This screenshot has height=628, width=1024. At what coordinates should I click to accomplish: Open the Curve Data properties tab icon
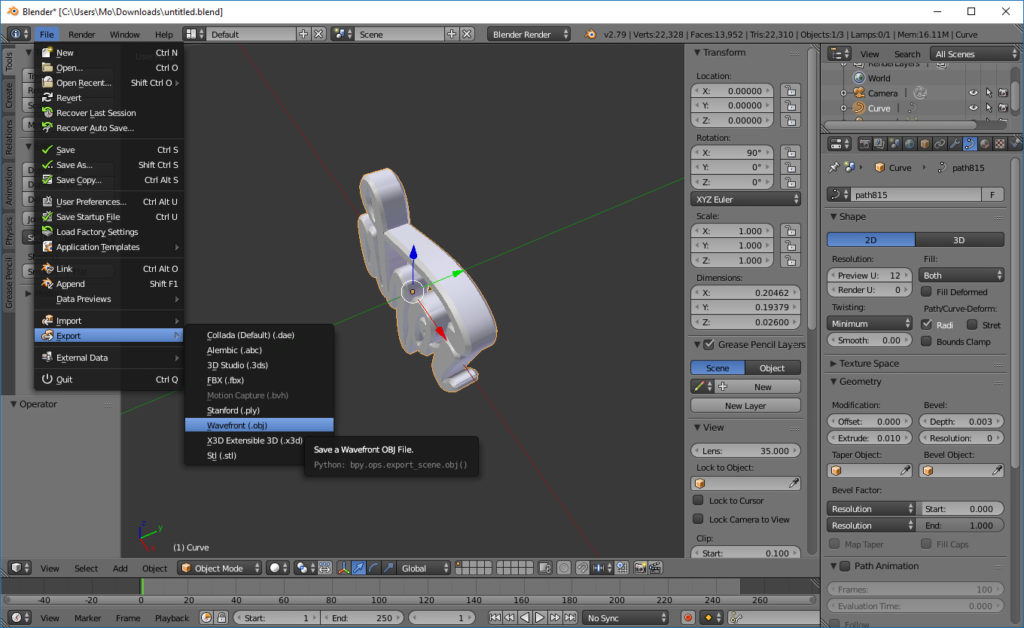(x=970, y=144)
